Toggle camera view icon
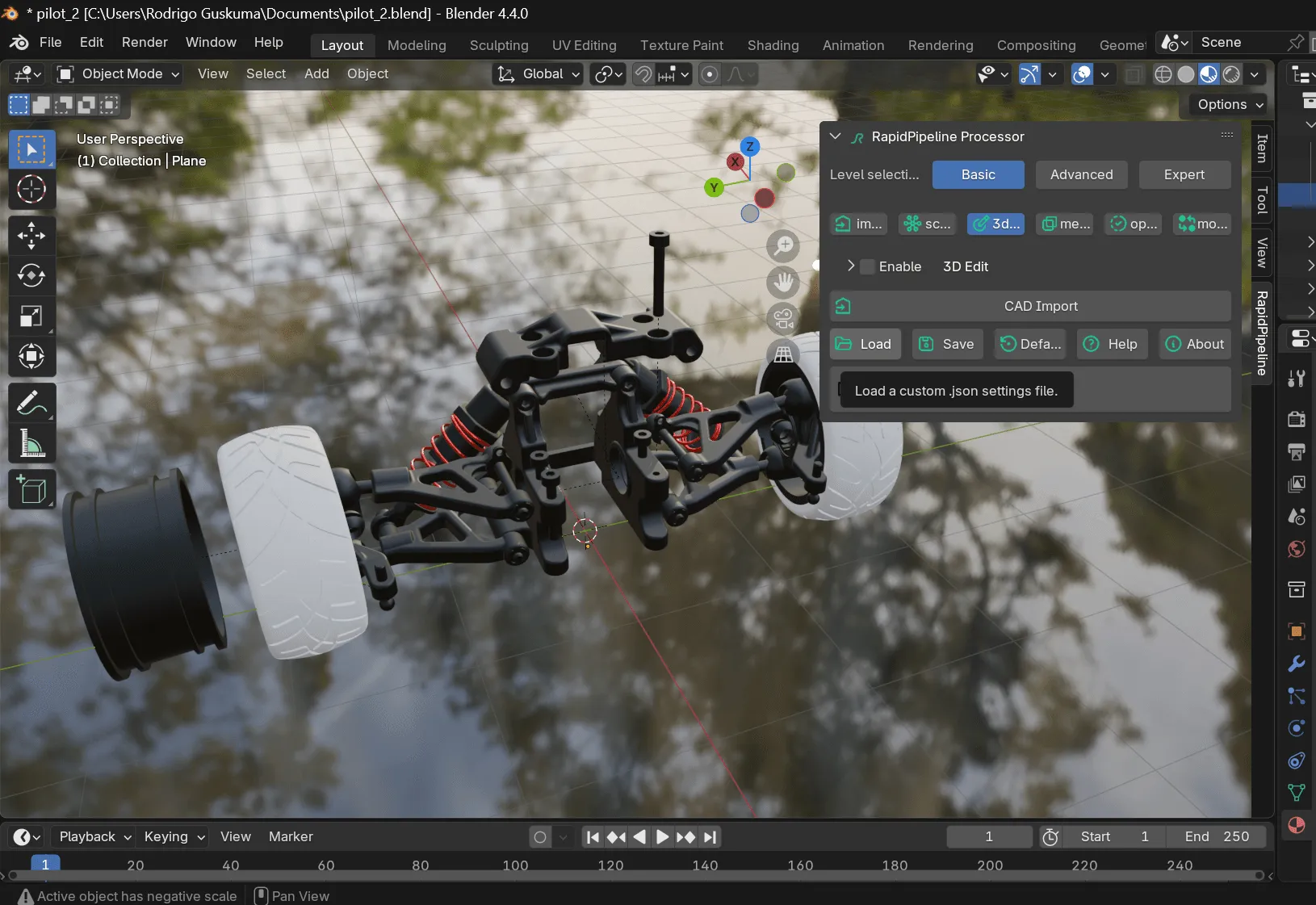Screen dimensions: 1316x905 (x=783, y=318)
